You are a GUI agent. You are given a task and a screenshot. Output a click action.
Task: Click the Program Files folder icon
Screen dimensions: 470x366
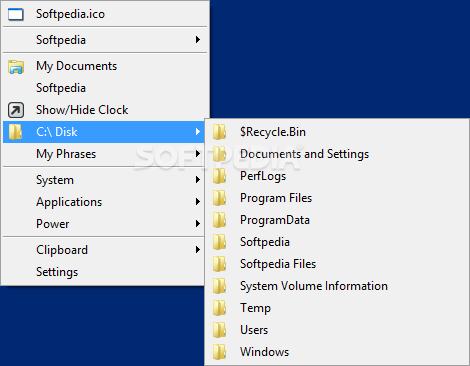pos(220,198)
